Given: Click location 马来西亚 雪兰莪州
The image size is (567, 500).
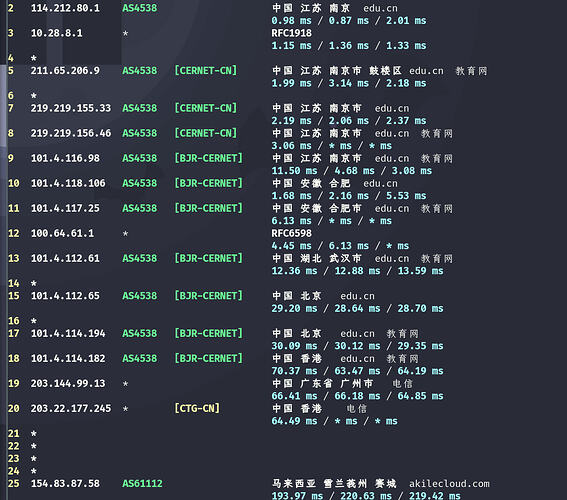Looking at the screenshot, I should click(x=319, y=484).
